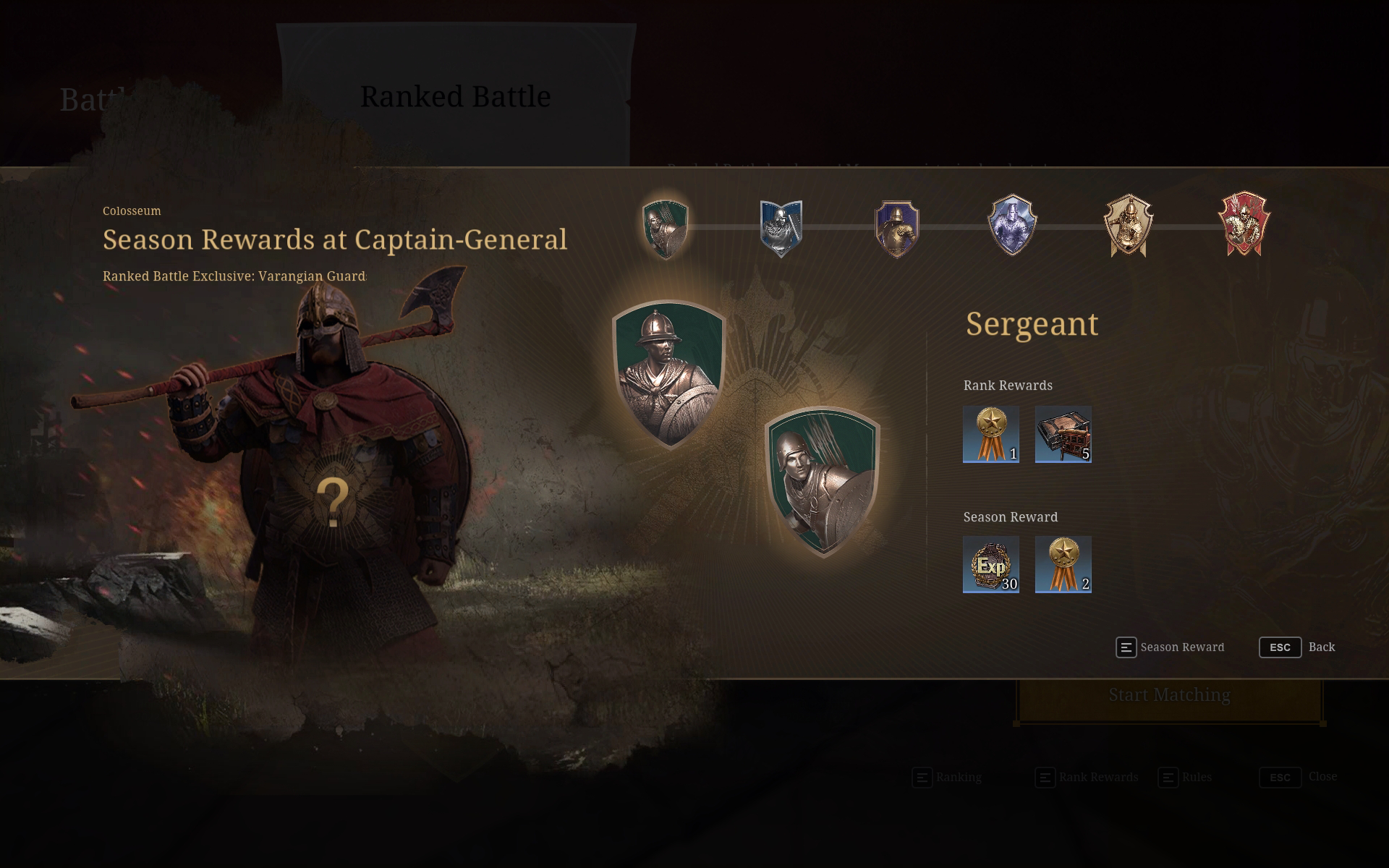1389x868 pixels.
Task: Click the gold medal rank reward item
Action: 991,434
